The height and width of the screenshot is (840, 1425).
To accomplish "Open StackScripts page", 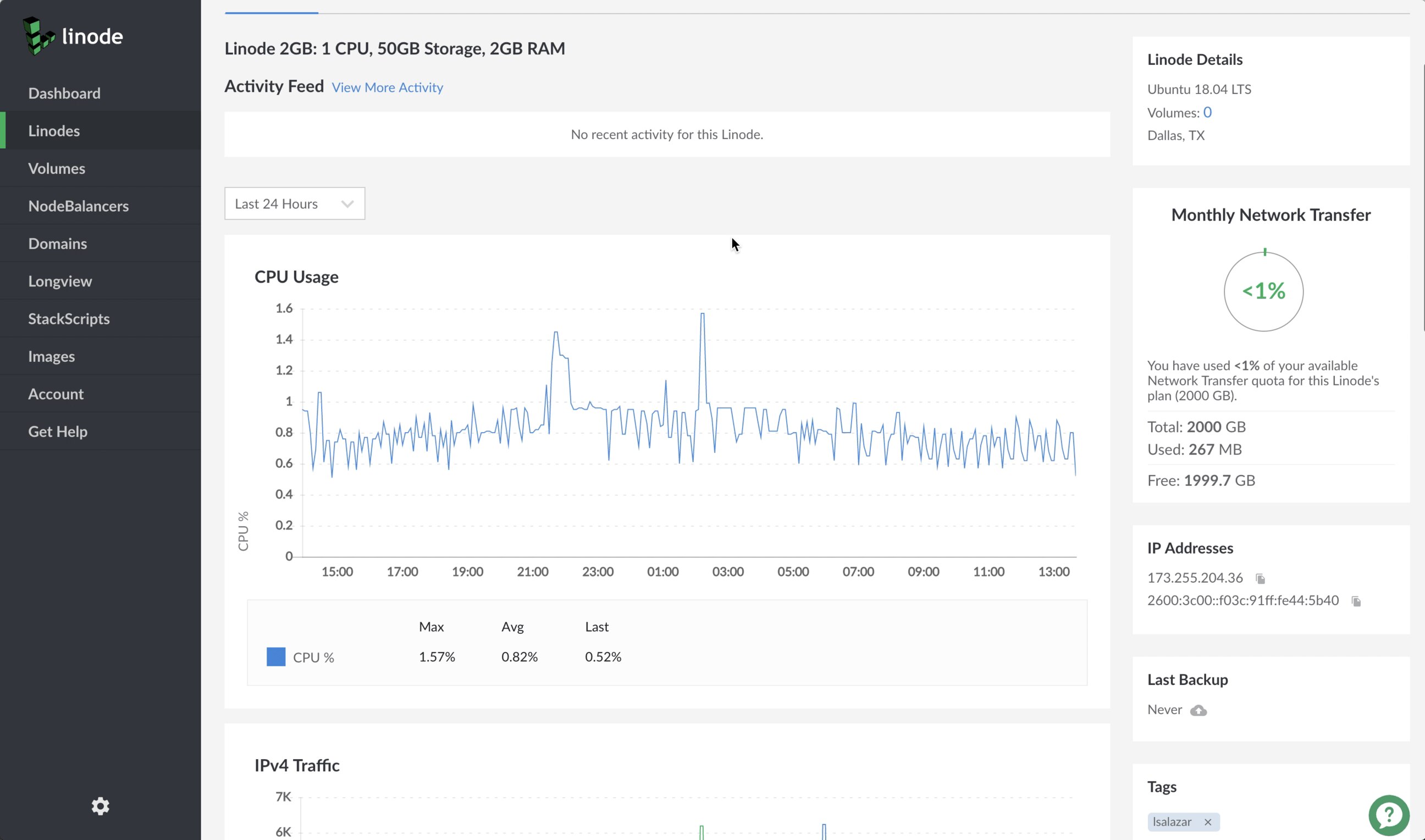I will pyautogui.click(x=69, y=319).
